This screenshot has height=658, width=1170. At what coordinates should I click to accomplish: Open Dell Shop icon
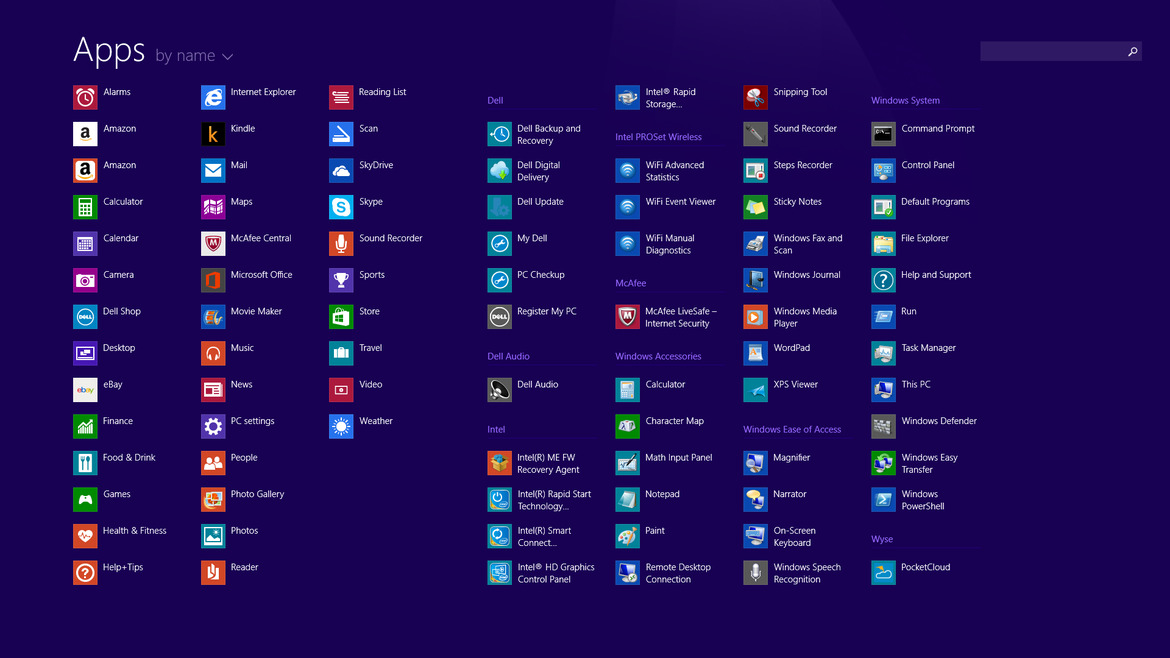click(85, 316)
